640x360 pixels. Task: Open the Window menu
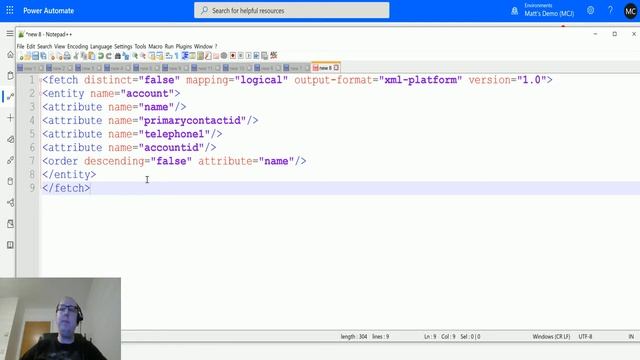(203, 47)
